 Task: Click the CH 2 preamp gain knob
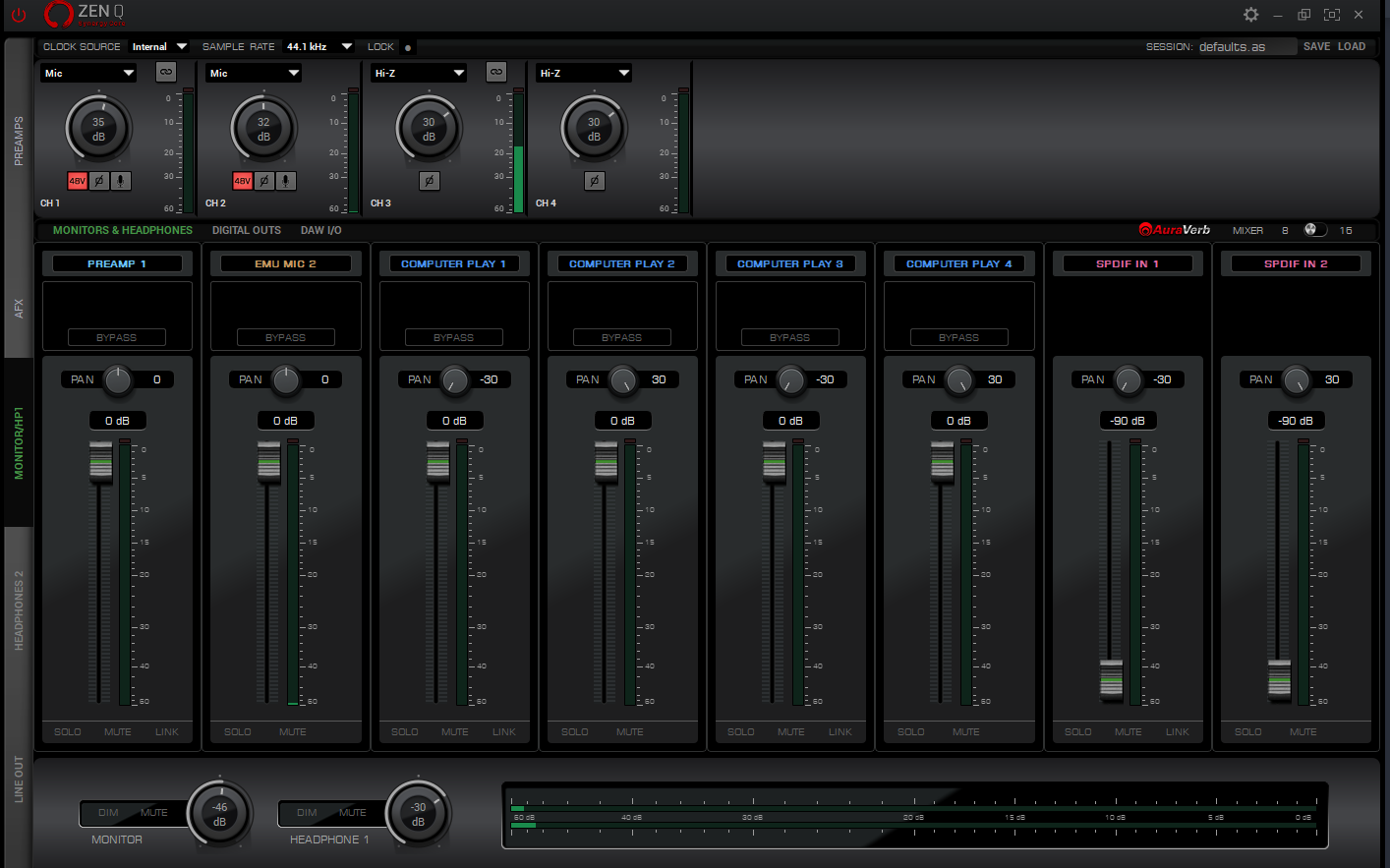[x=263, y=129]
